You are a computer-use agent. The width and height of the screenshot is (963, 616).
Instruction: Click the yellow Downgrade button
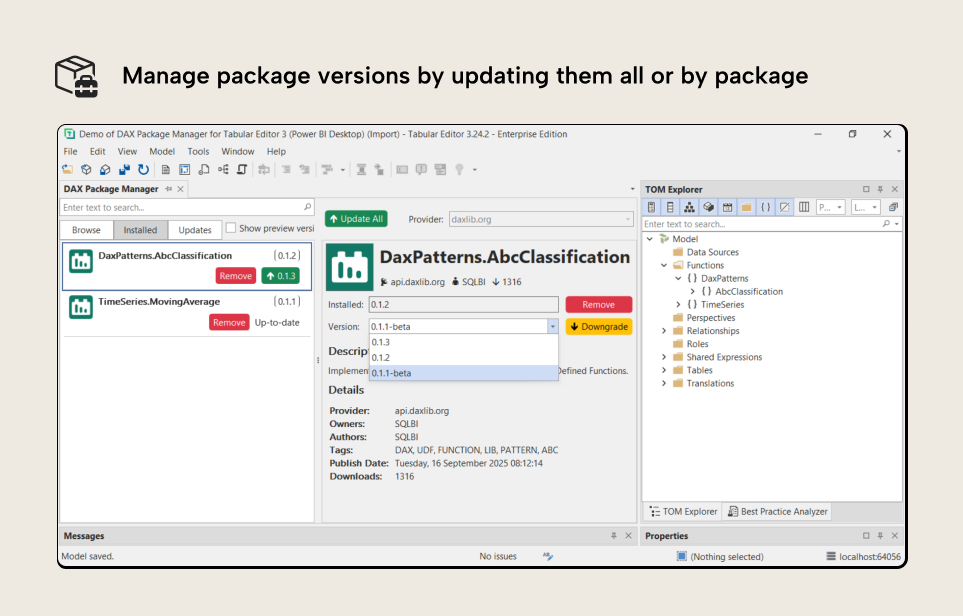coord(599,327)
